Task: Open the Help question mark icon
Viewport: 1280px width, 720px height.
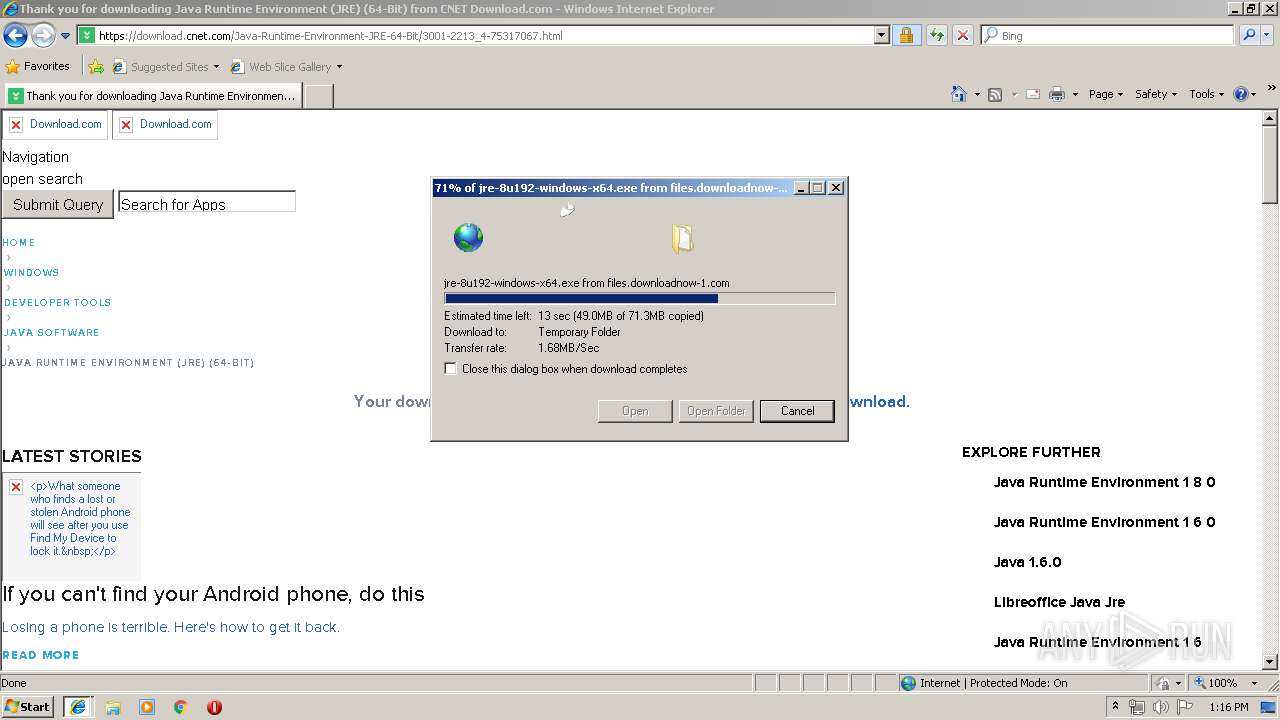Action: pos(1241,94)
